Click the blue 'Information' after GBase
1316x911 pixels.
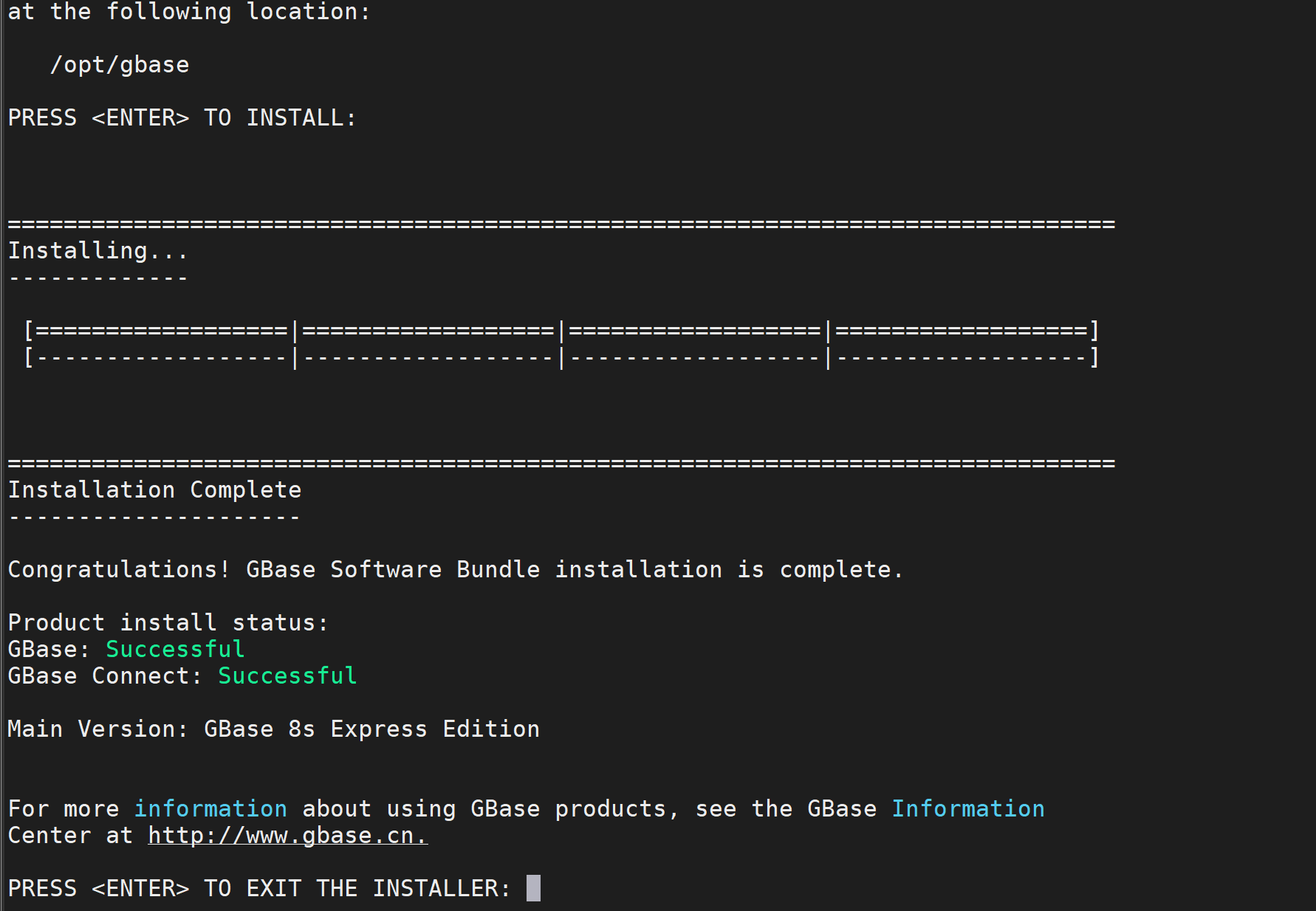pyautogui.click(x=968, y=809)
